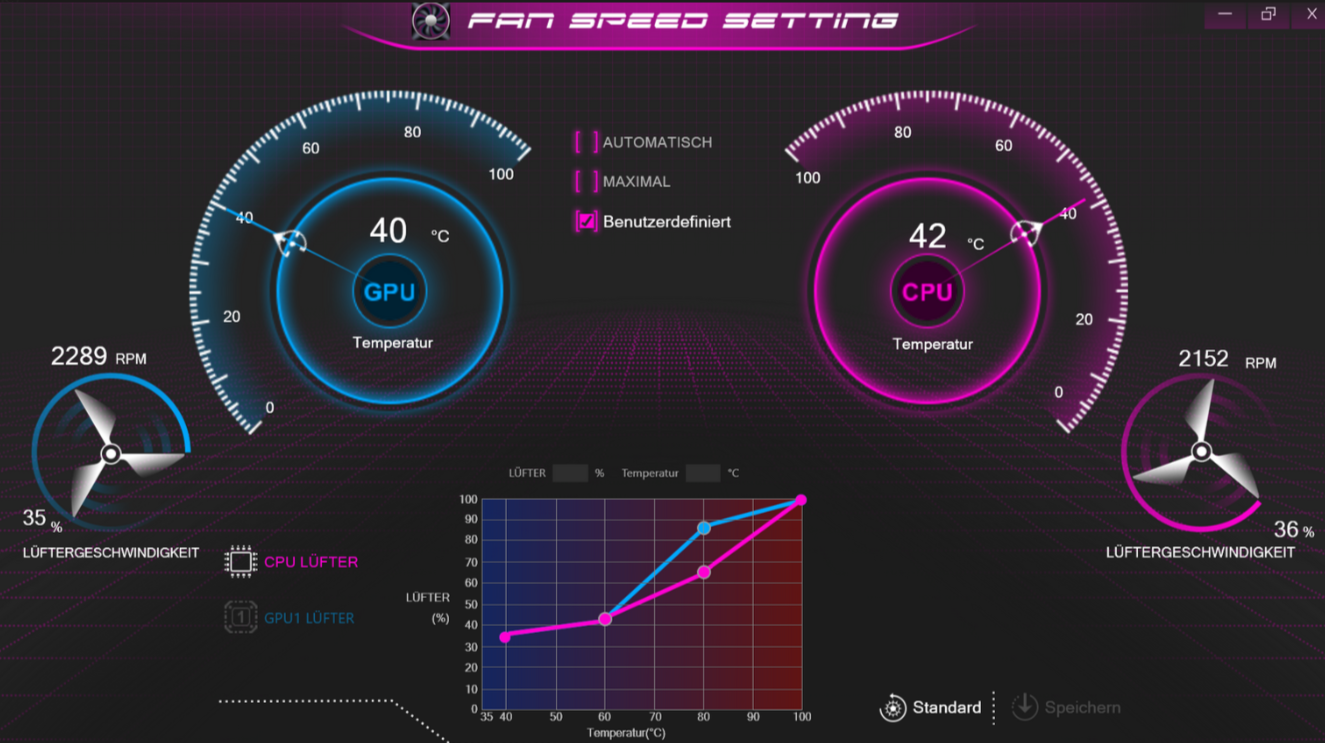
Task: Click the blue GPU fan blade icon
Action: [111, 454]
